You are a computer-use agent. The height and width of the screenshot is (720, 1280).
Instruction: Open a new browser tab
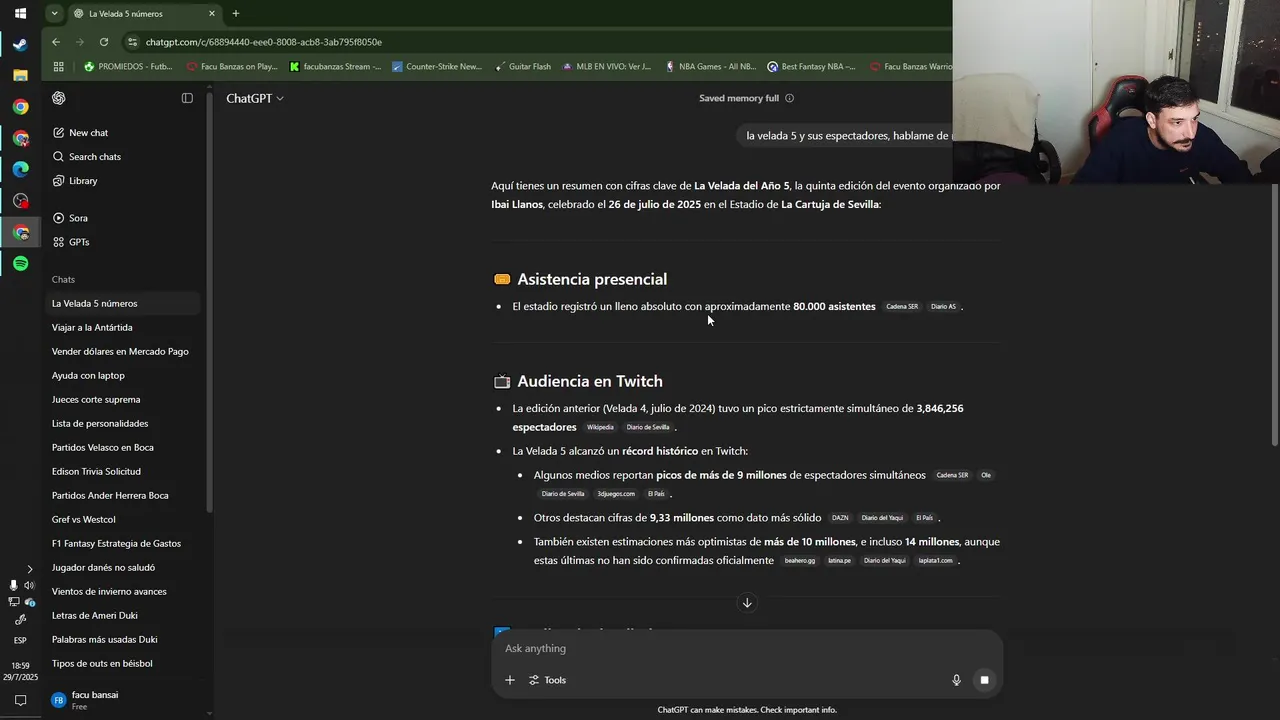236,14
